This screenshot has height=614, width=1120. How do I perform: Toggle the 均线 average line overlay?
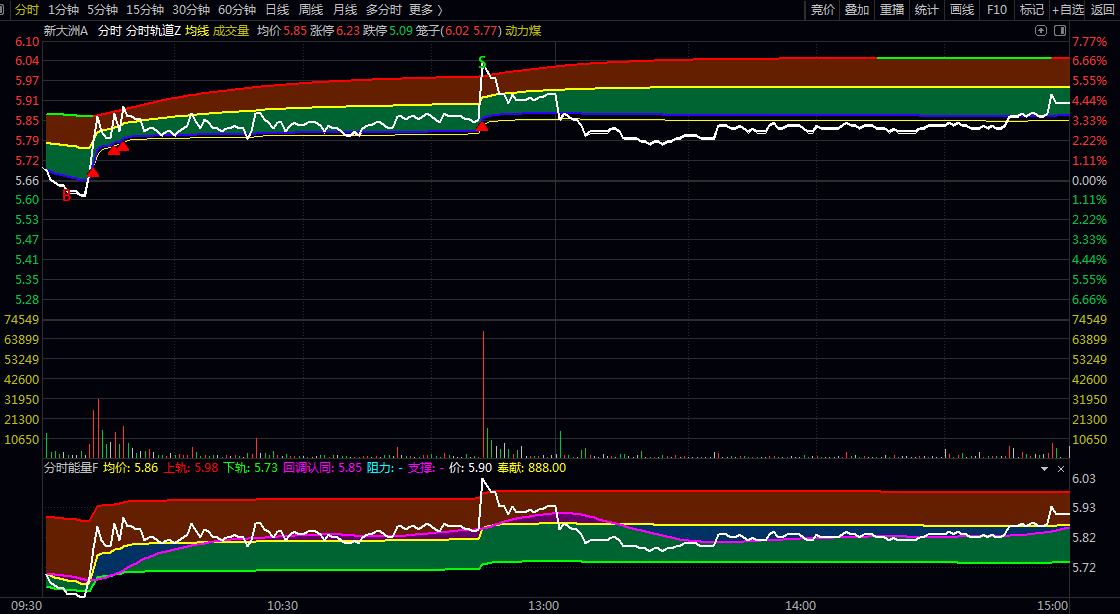pyautogui.click(x=197, y=31)
